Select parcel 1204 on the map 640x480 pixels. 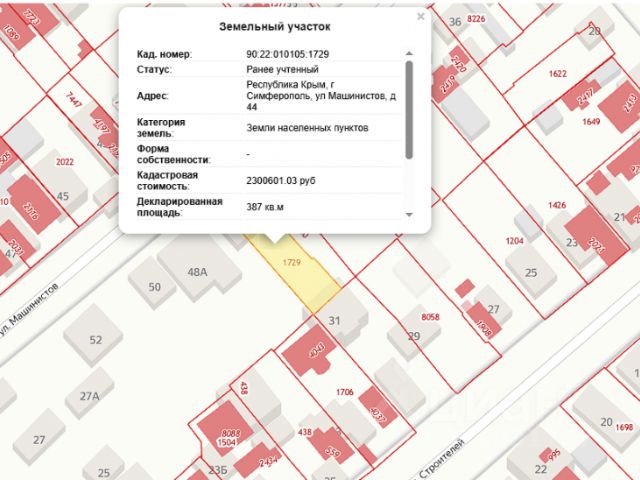[514, 241]
